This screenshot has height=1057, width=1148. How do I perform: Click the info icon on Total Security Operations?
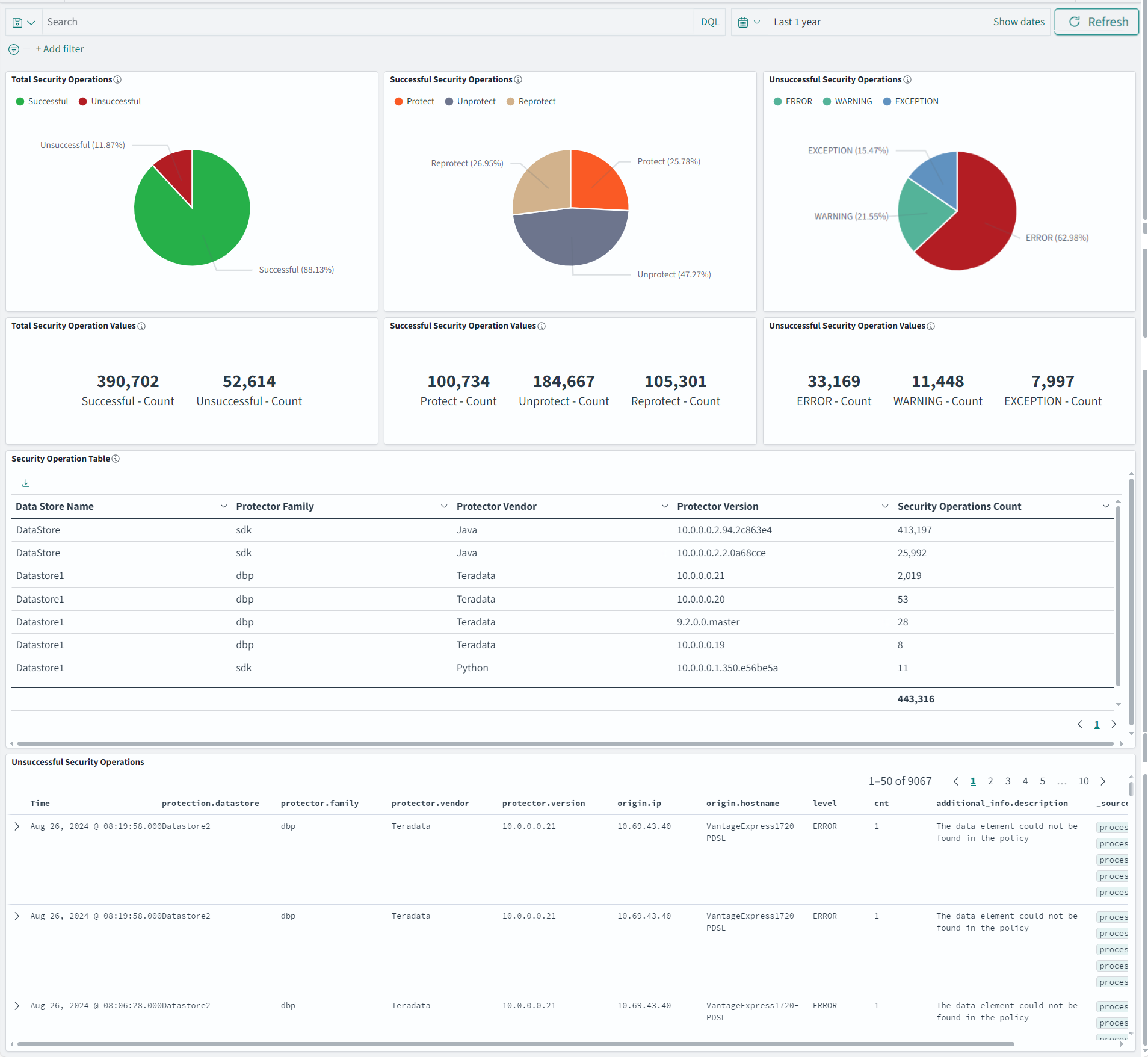coord(117,79)
